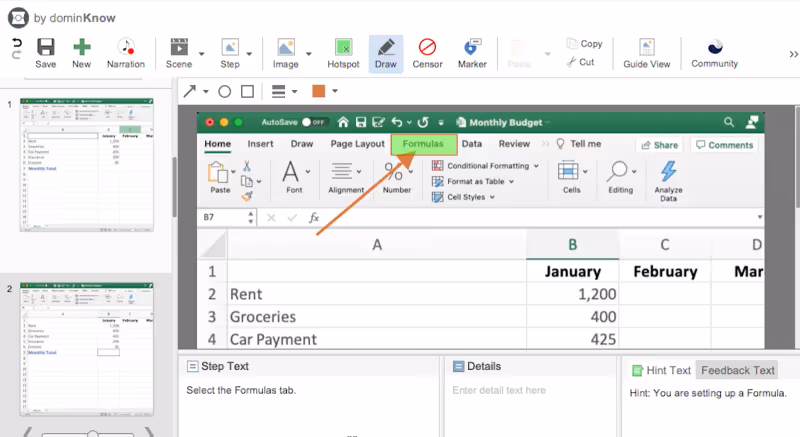Viewport: 800px width, 437px height.
Task: Select the arrow drawing shape
Action: [x=190, y=91]
